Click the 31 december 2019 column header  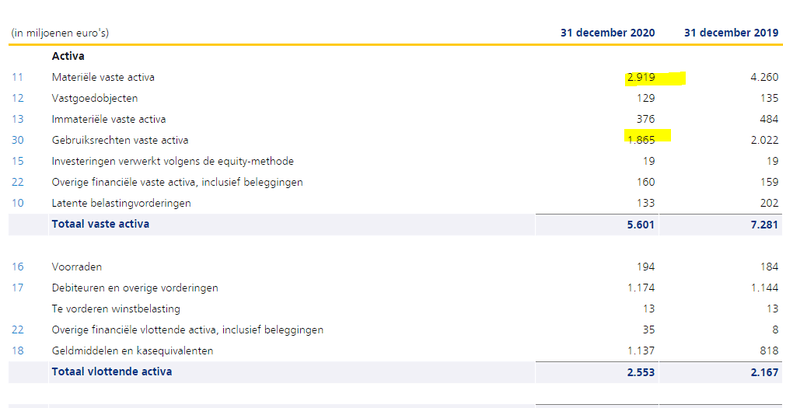[x=731, y=33]
